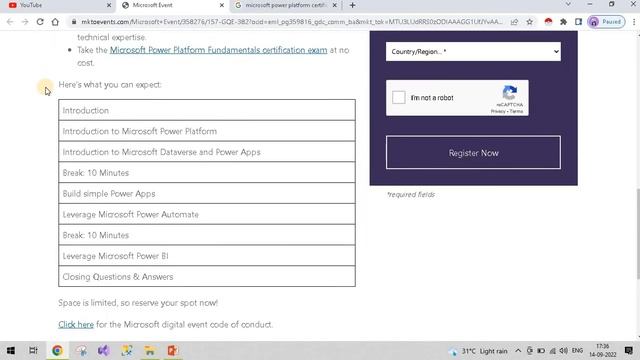Click the mktoevents address bar URL
This screenshot has height=360, width=640.
(291, 22)
